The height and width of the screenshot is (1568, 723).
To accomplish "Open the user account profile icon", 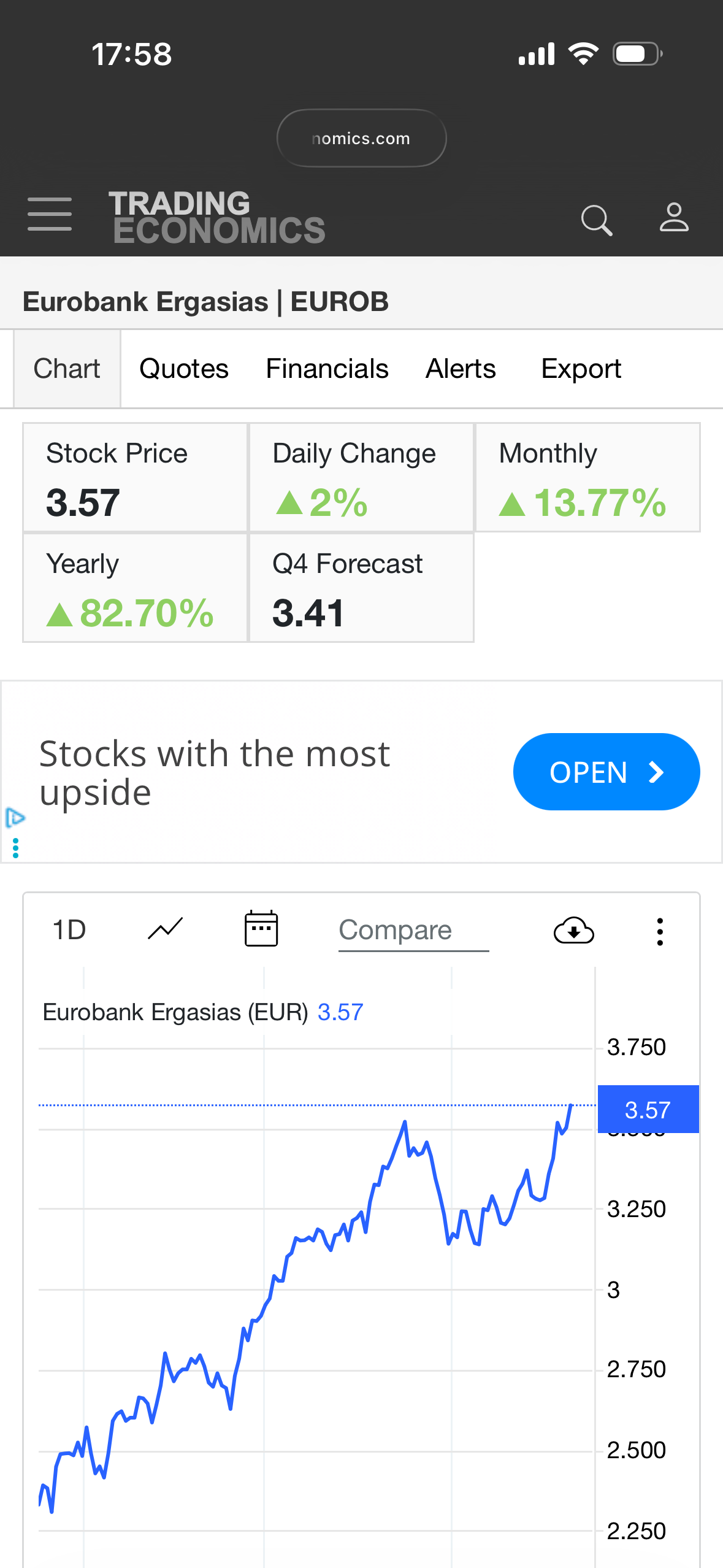I will (x=674, y=218).
